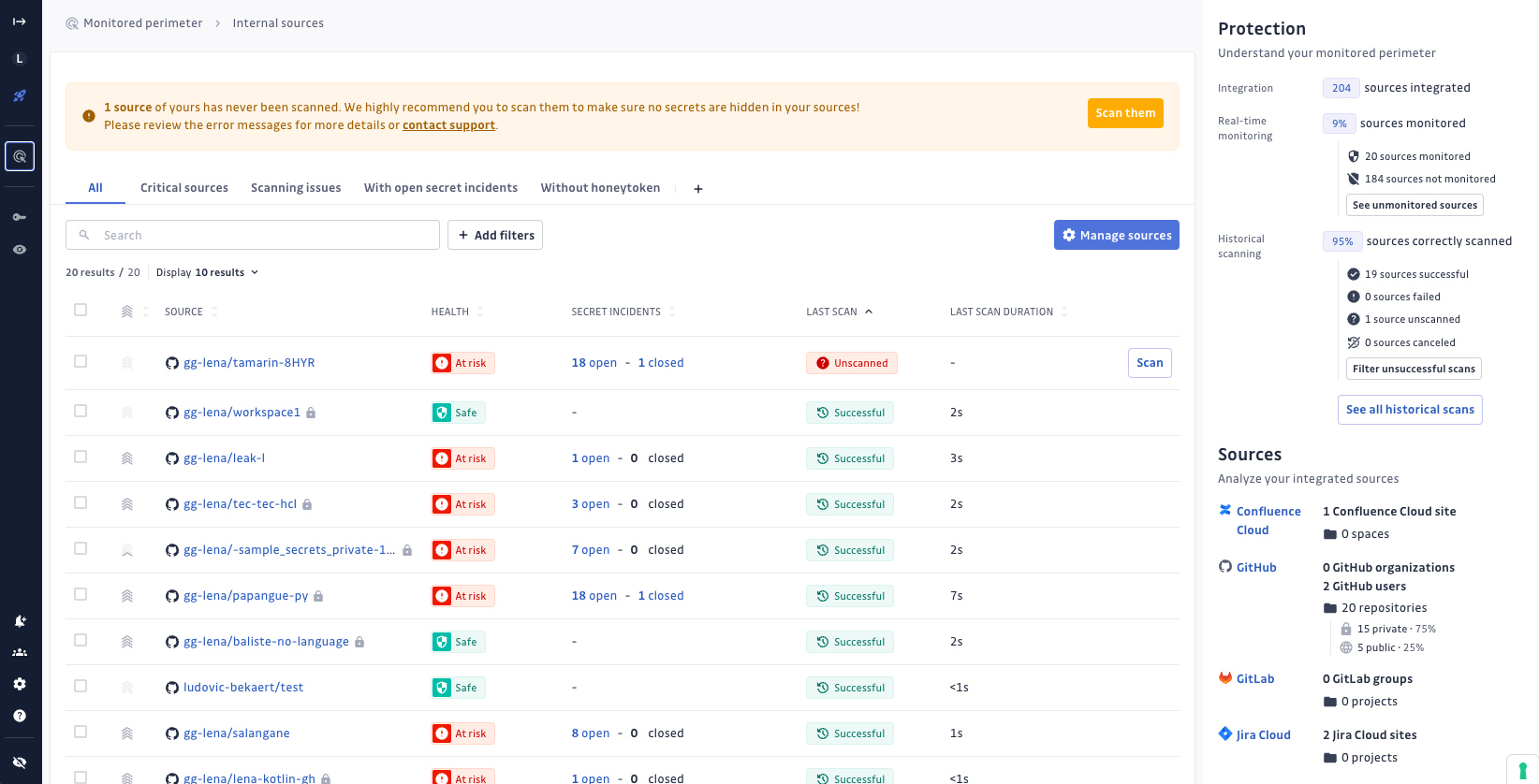Sort by SECRET INCIDENTS column

click(623, 312)
